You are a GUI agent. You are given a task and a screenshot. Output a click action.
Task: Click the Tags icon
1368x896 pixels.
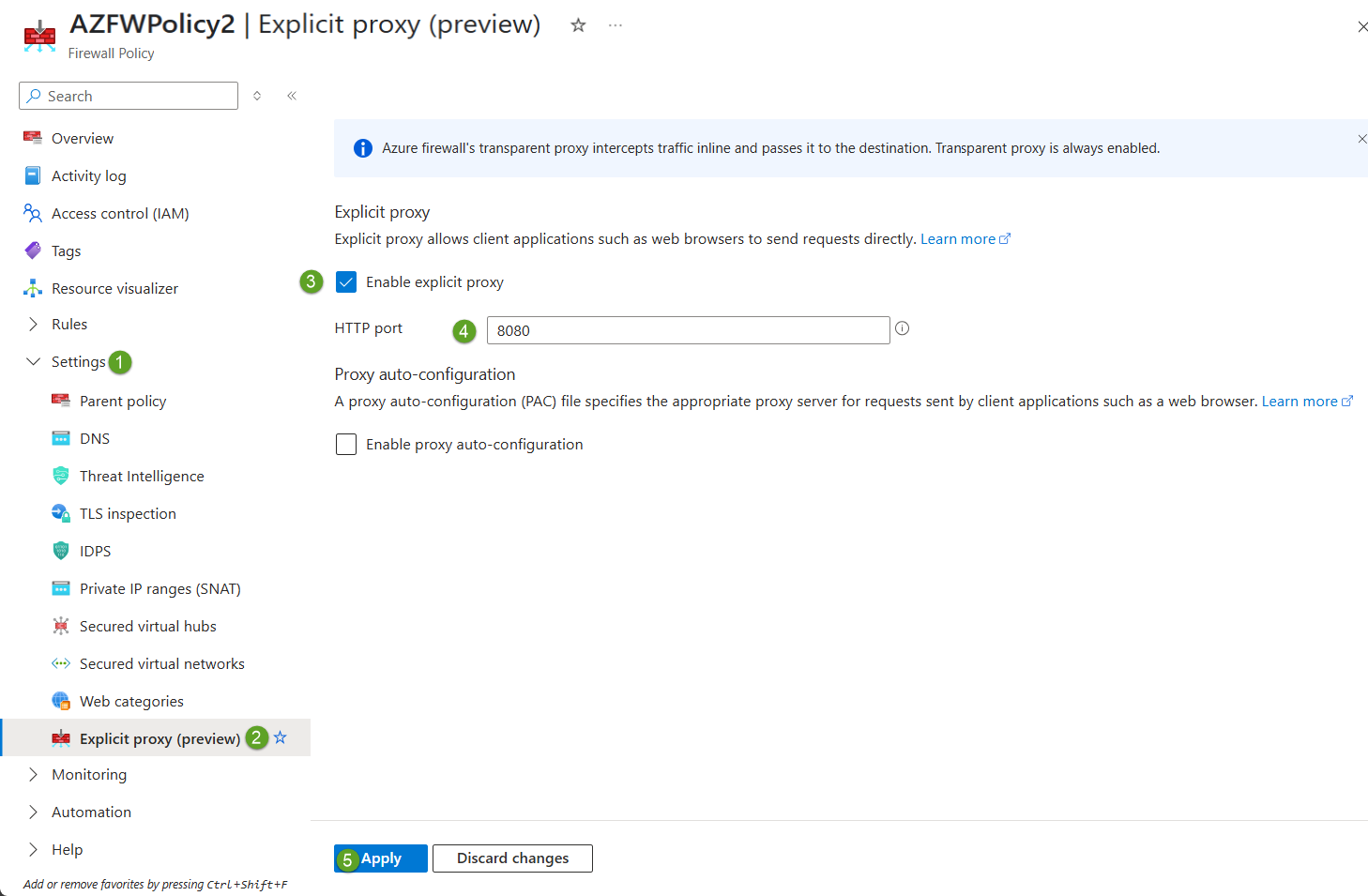[33, 251]
